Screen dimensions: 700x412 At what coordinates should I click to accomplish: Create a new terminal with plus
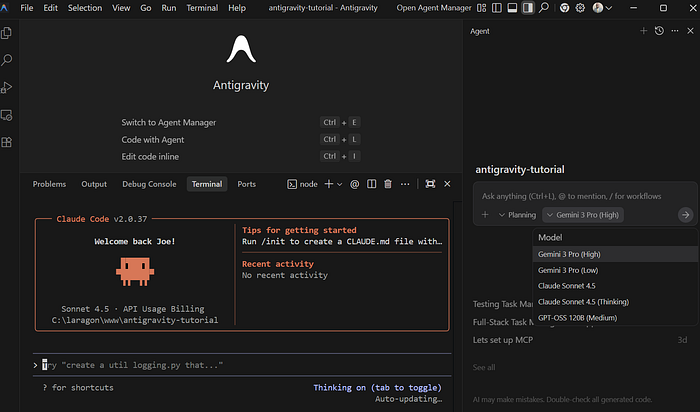tap(329, 184)
